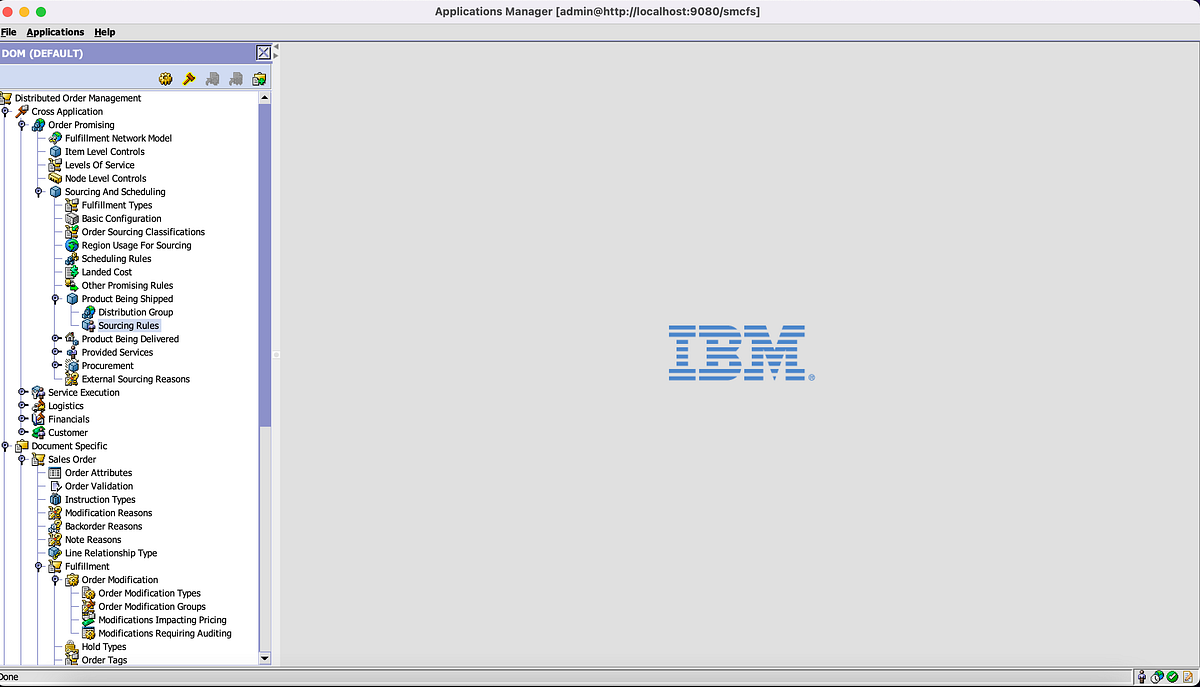Click the document edit icon in the status bar
Screen dimensions: 1200x687
(x=1188, y=676)
